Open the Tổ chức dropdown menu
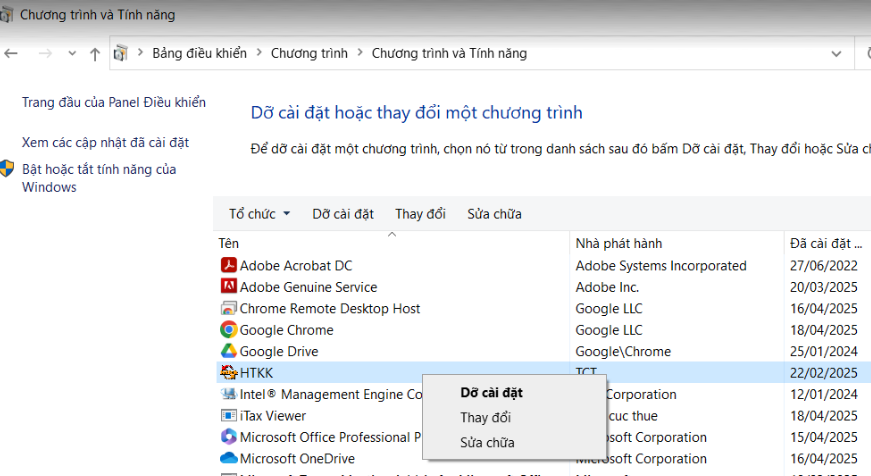 [259, 214]
